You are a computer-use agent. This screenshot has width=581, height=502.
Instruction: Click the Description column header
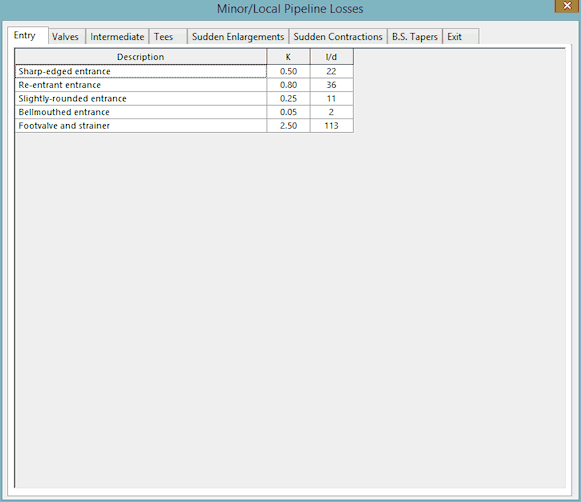pos(140,57)
